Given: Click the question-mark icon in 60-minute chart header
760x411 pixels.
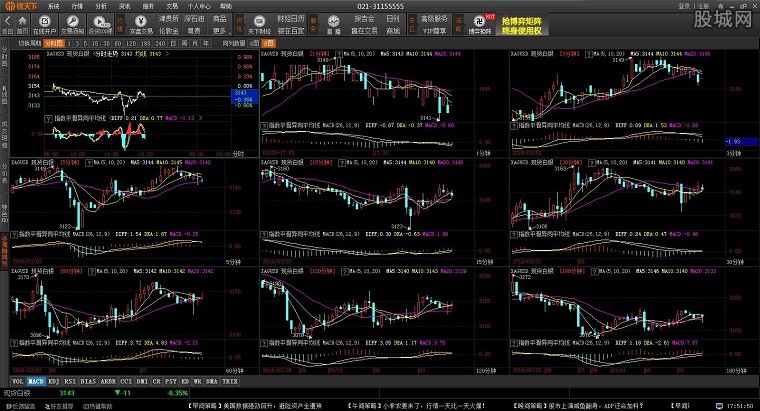Looking at the screenshot, I should coord(92,271).
